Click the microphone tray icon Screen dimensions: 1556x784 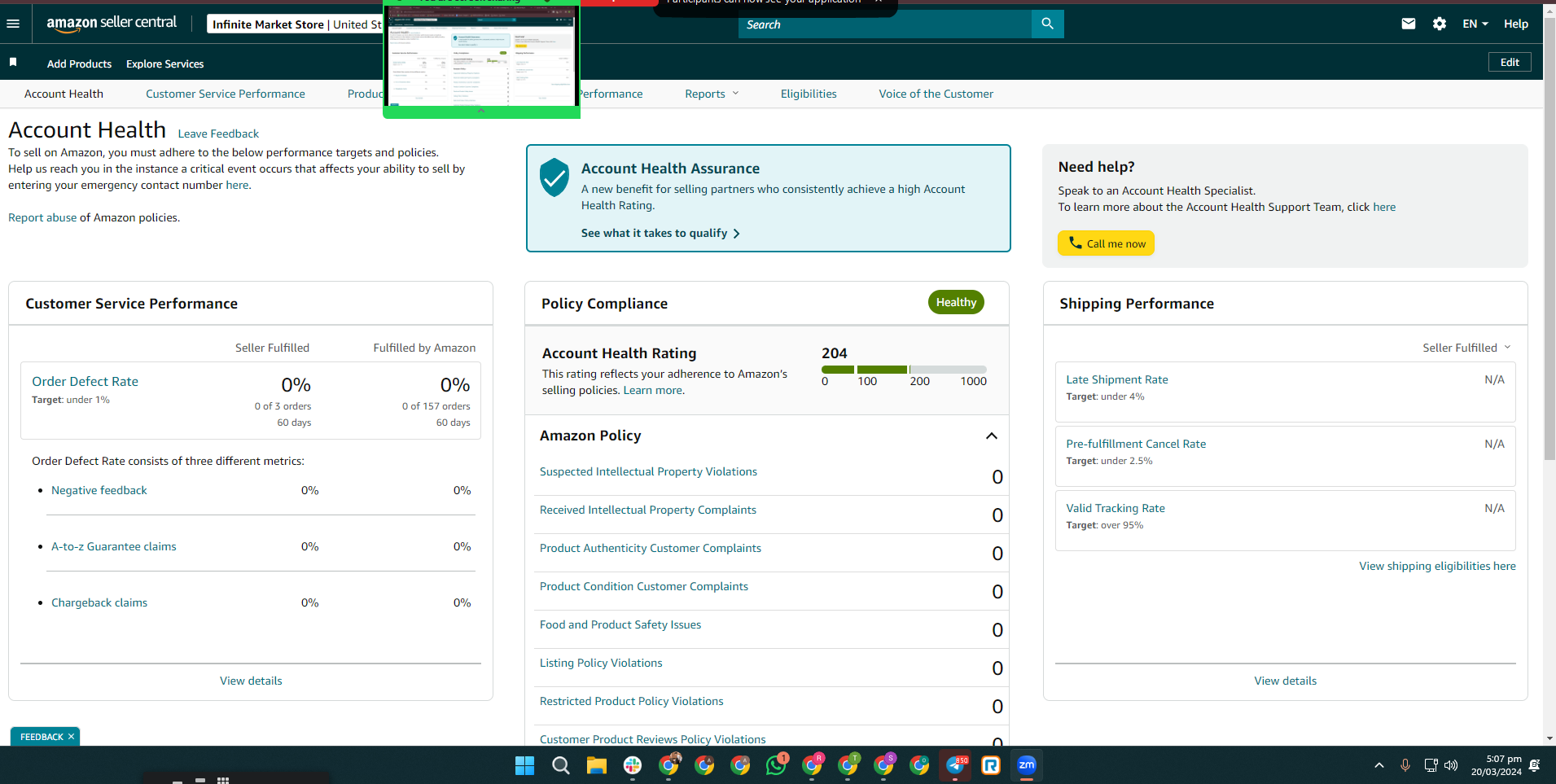[x=1405, y=765]
